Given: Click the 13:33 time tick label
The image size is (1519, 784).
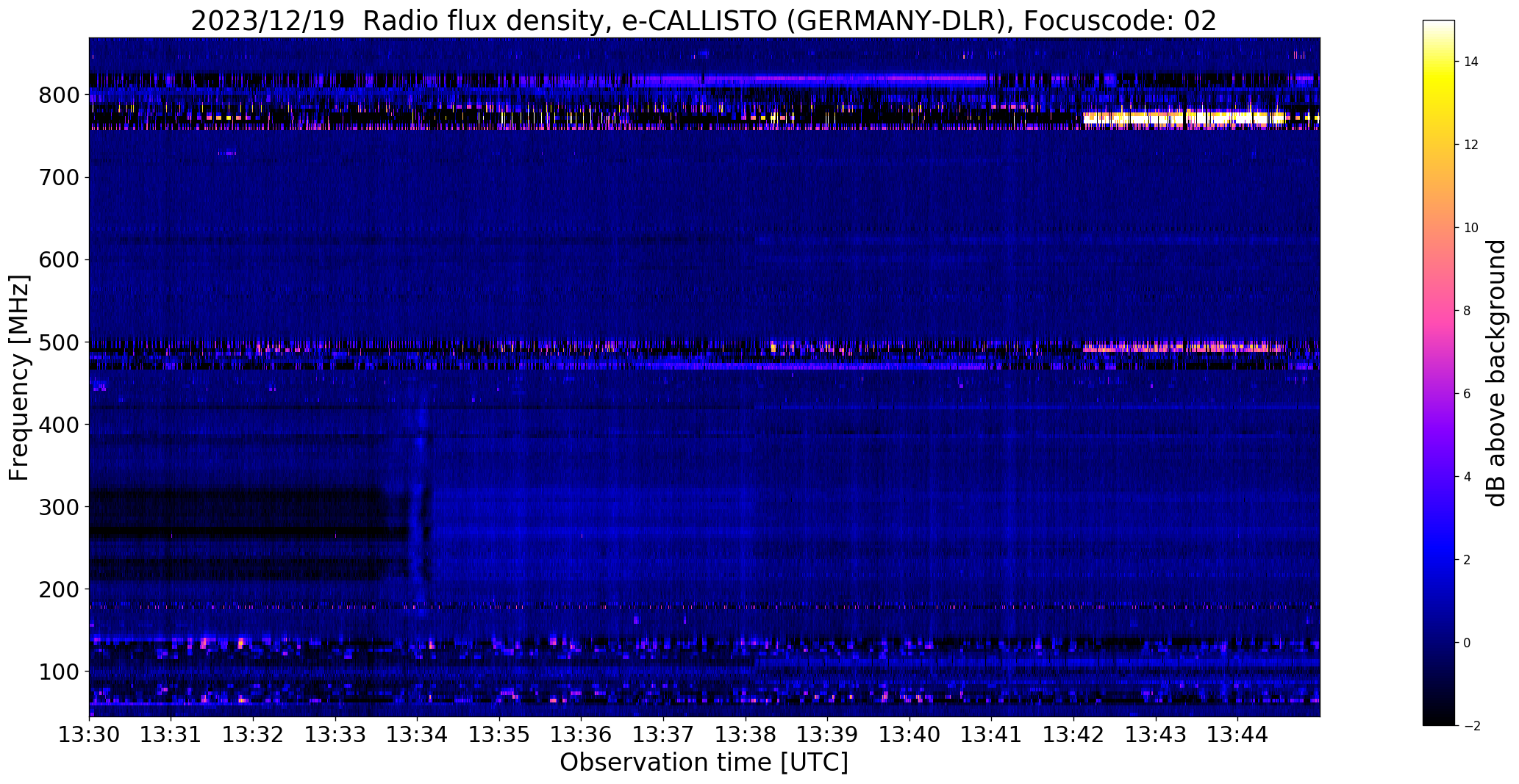Looking at the screenshot, I should 335,735.
